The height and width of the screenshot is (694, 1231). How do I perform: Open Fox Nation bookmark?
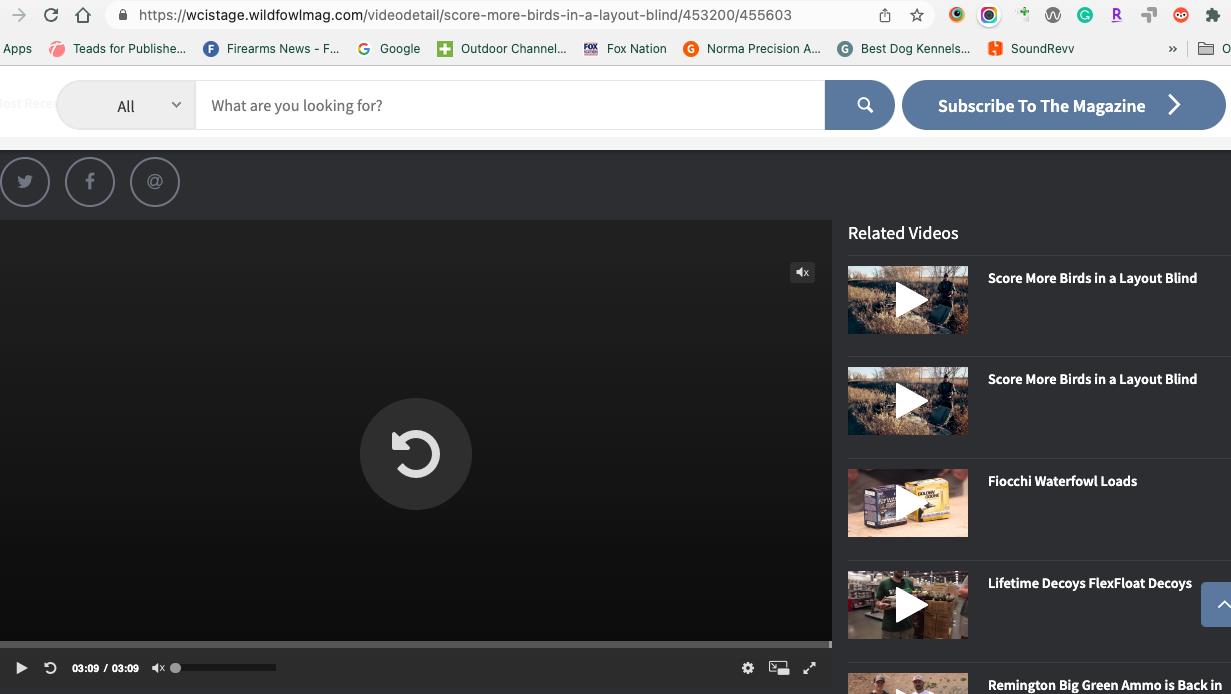coord(625,48)
